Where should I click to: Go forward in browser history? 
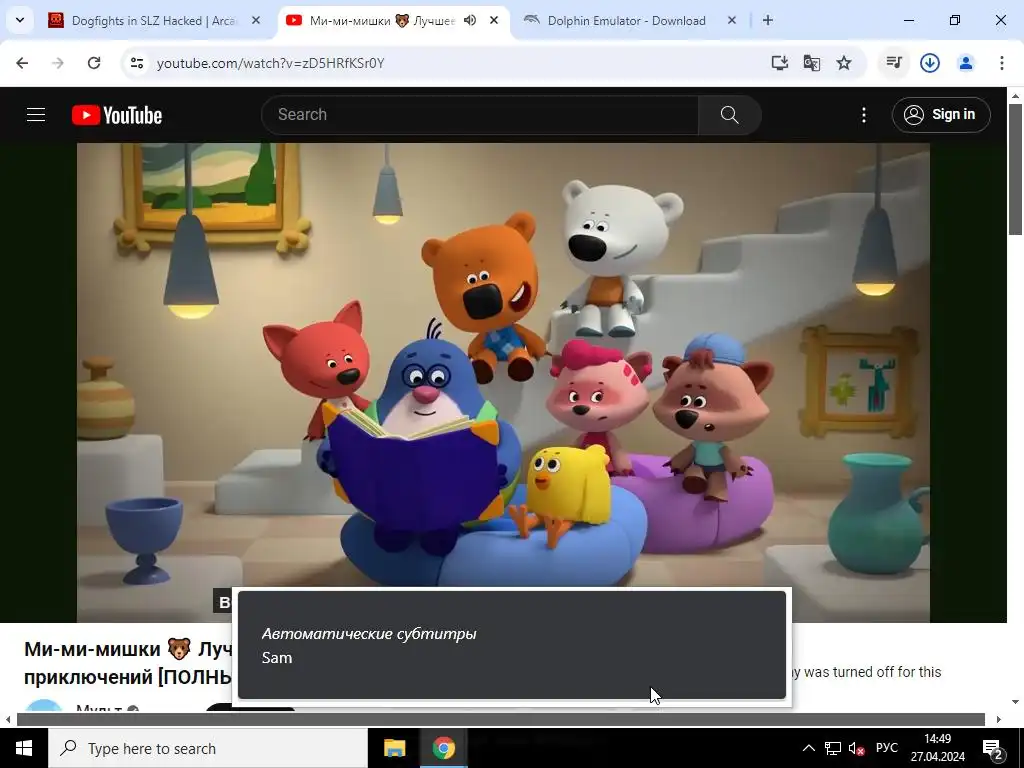58,63
